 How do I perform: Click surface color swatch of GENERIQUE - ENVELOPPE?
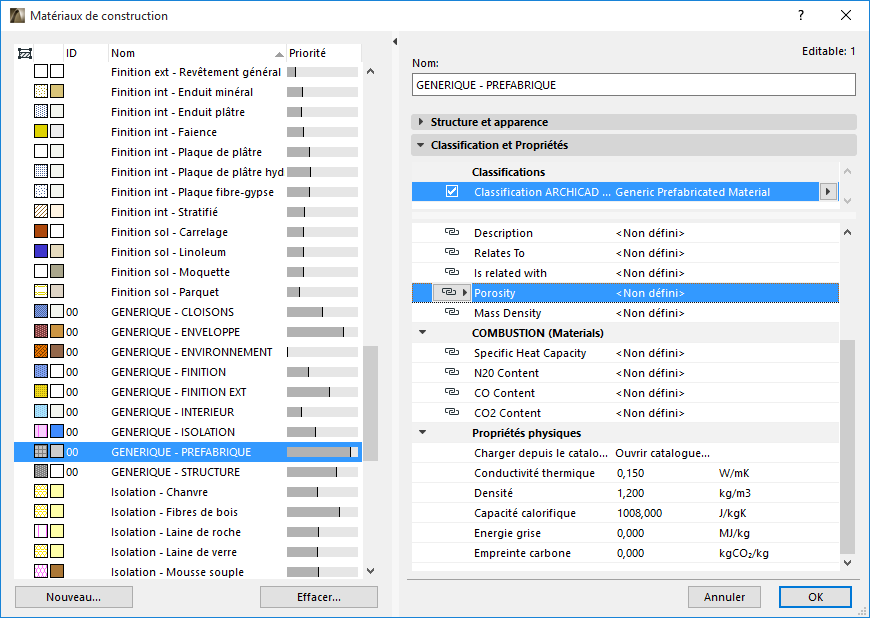(57, 331)
